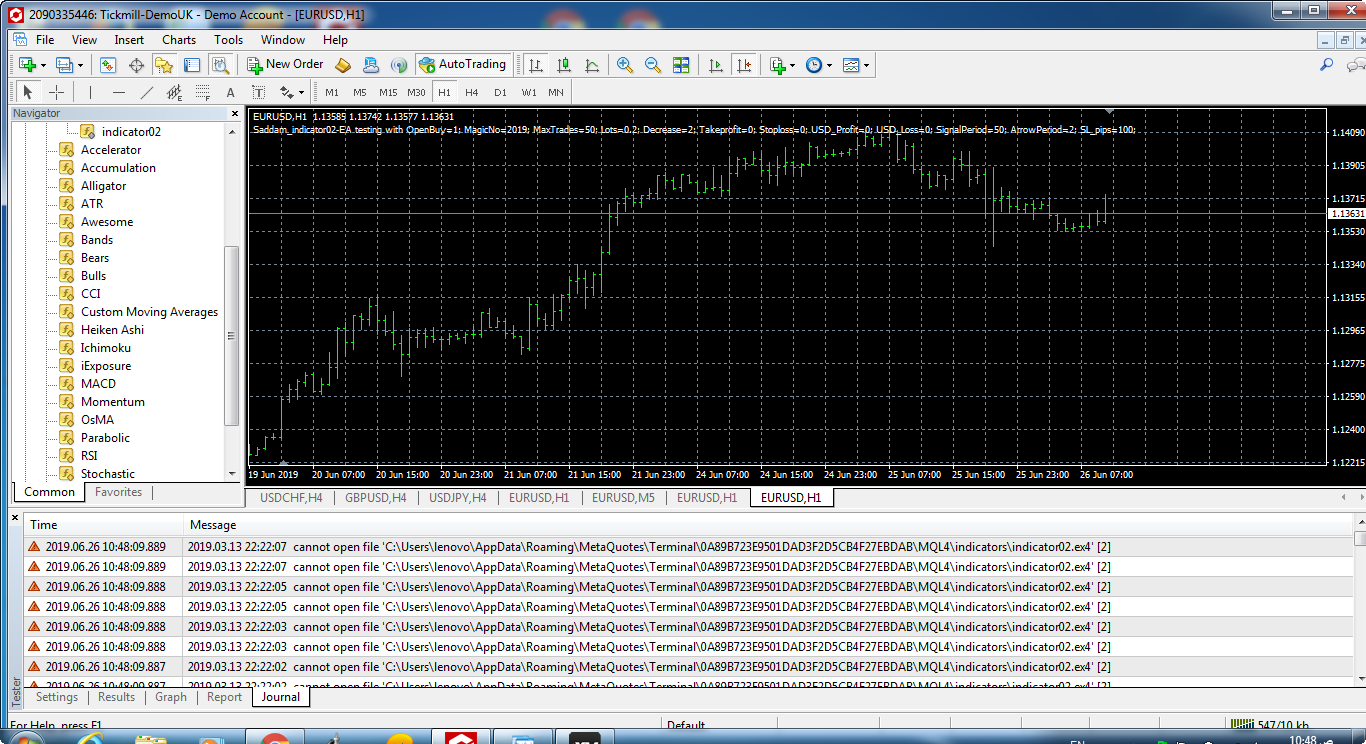The image size is (1366, 744).
Task: Select the Equidistant Channel tool
Action: coord(174,92)
